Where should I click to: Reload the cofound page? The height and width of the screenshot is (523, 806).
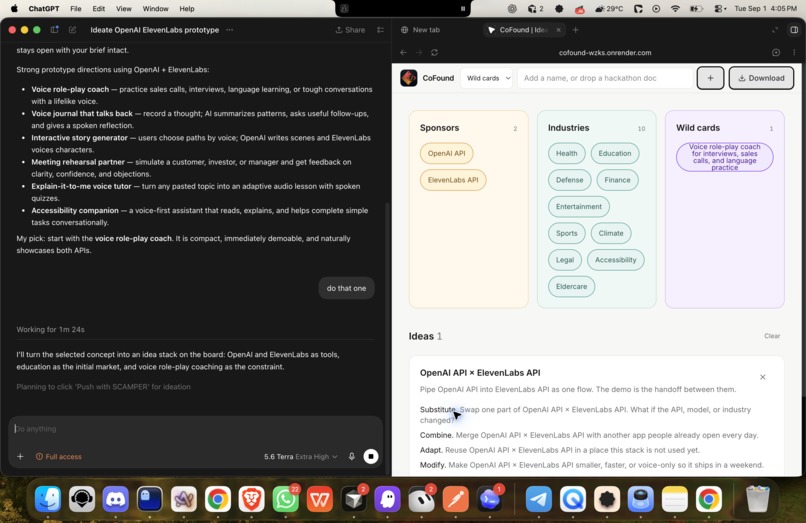(x=434, y=52)
